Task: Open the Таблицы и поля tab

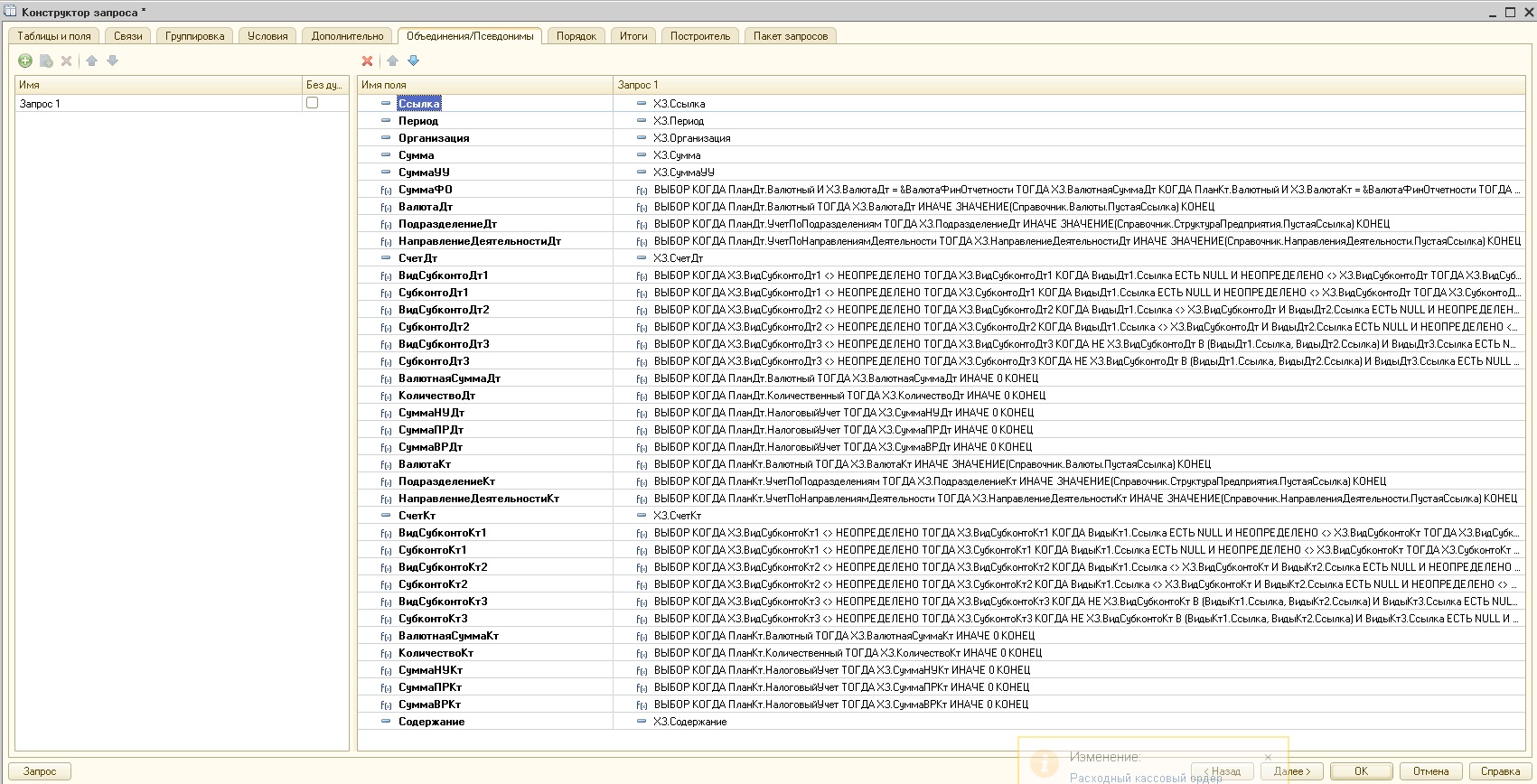Action: point(54,36)
